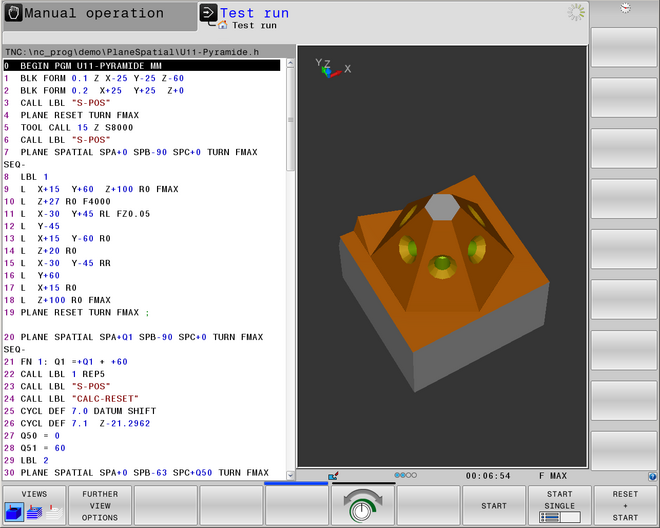660x528 pixels.
Task: Click line 5 TOOL CALL 15 Z S8000
Action: [70, 128]
